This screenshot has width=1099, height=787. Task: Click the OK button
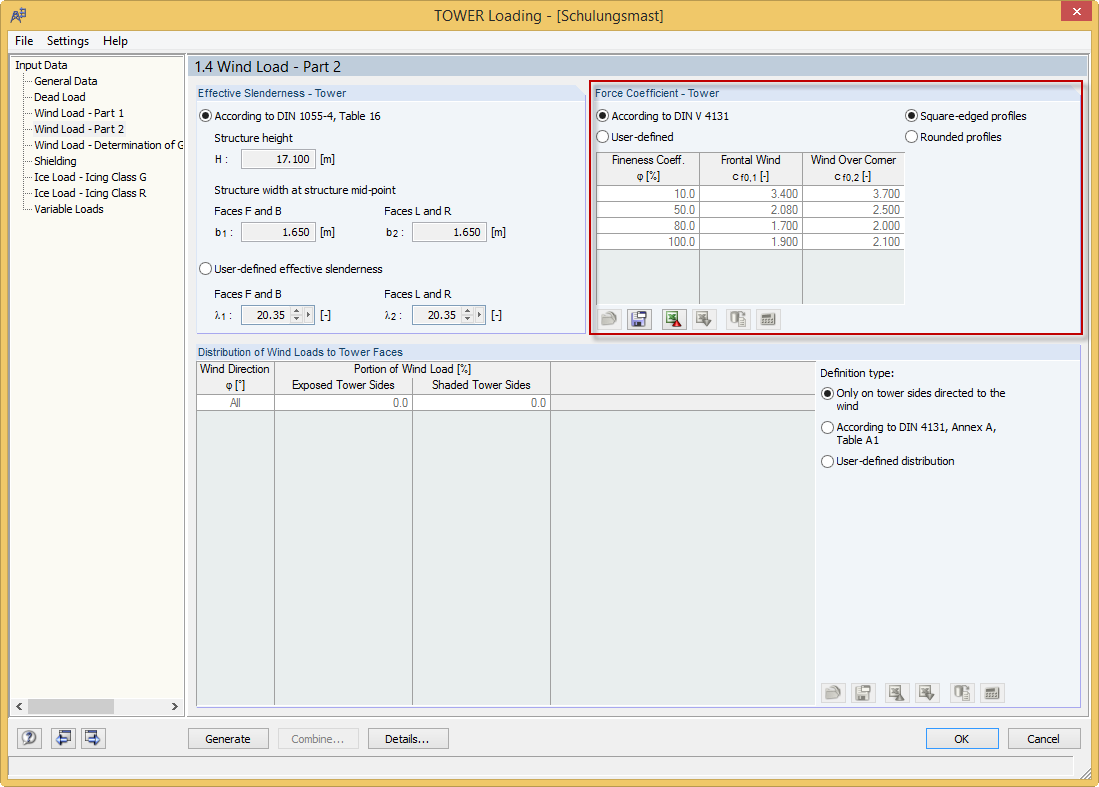tap(962, 739)
